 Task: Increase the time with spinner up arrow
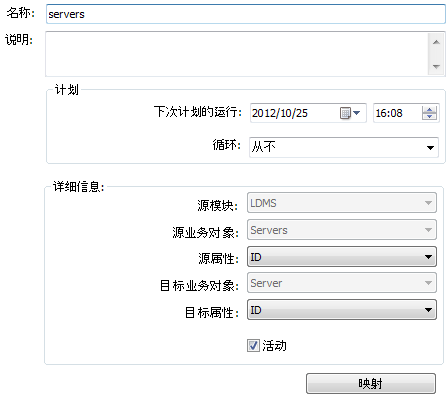pyautogui.click(x=429, y=110)
